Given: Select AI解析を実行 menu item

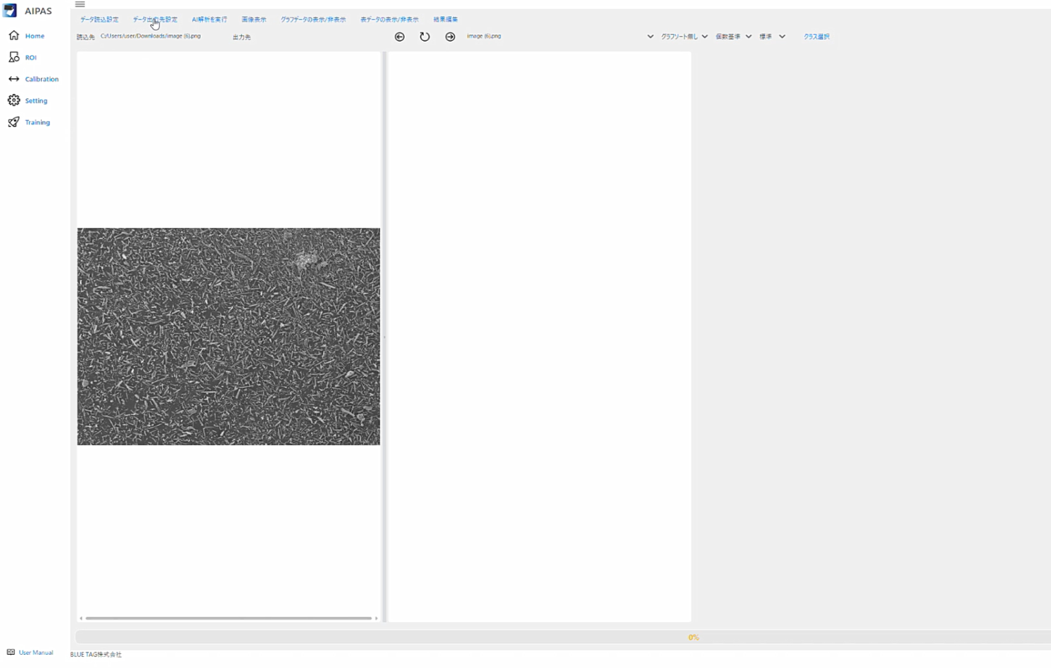Looking at the screenshot, I should click(x=210, y=19).
